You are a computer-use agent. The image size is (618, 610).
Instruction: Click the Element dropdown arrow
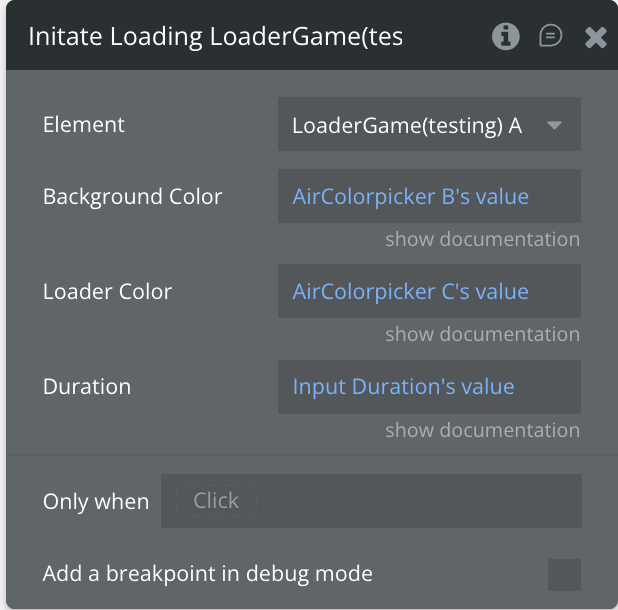(x=554, y=125)
